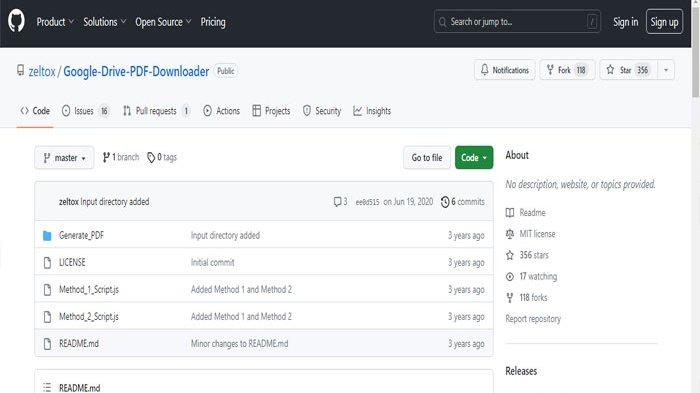Image resolution: width=700 pixels, height=393 pixels.
Task: Open Added Method 1 and Method 2 commit for Method_1_Script.js
Action: coord(241,289)
